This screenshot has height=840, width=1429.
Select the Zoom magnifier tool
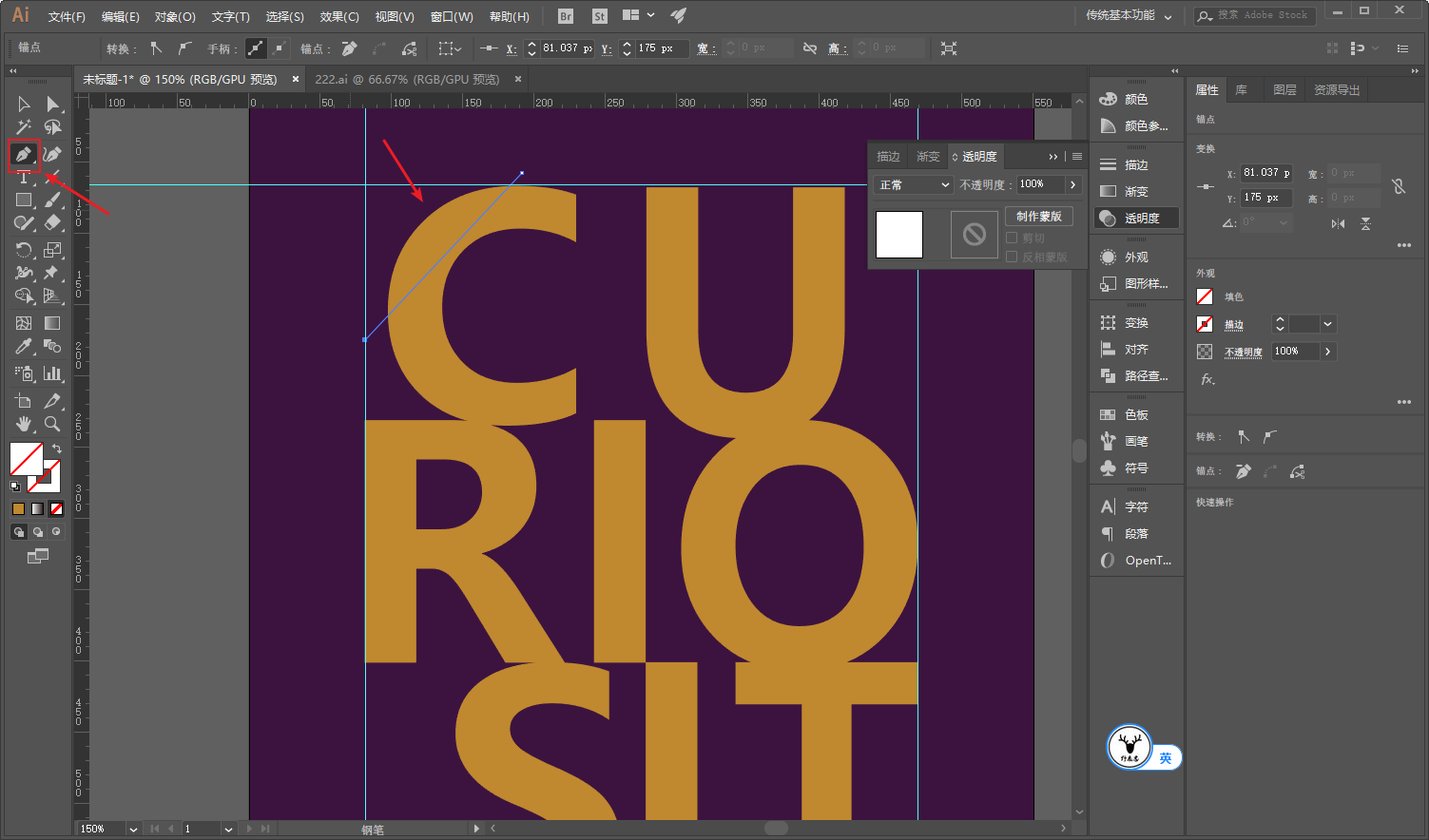52,424
